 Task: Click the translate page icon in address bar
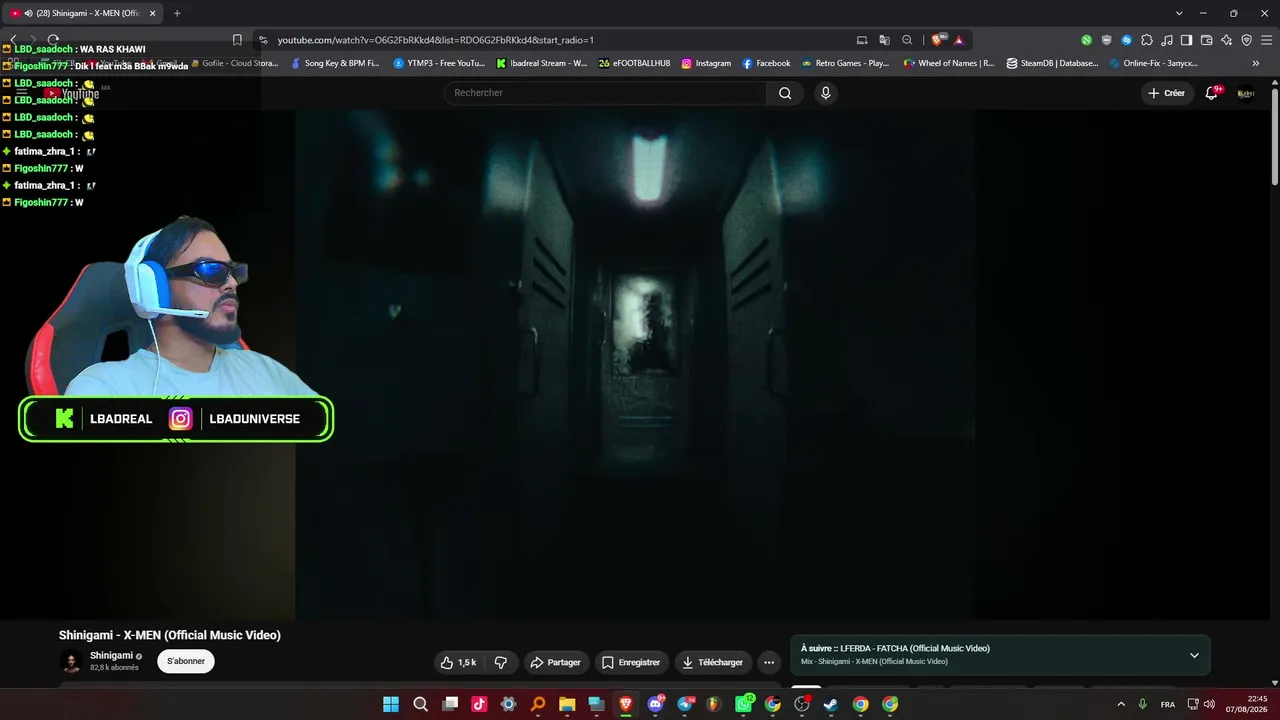884,40
